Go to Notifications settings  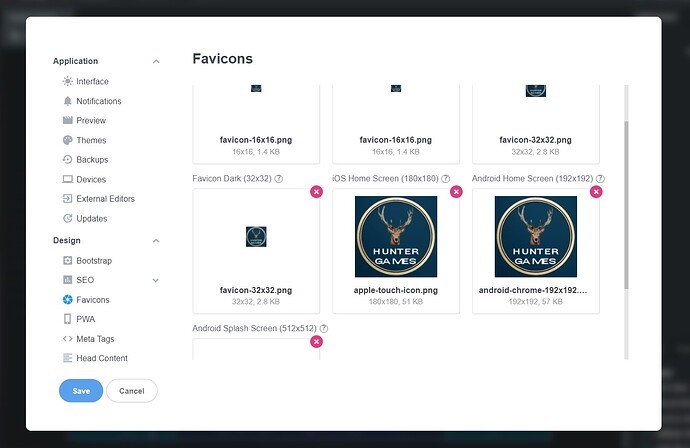coord(99,101)
